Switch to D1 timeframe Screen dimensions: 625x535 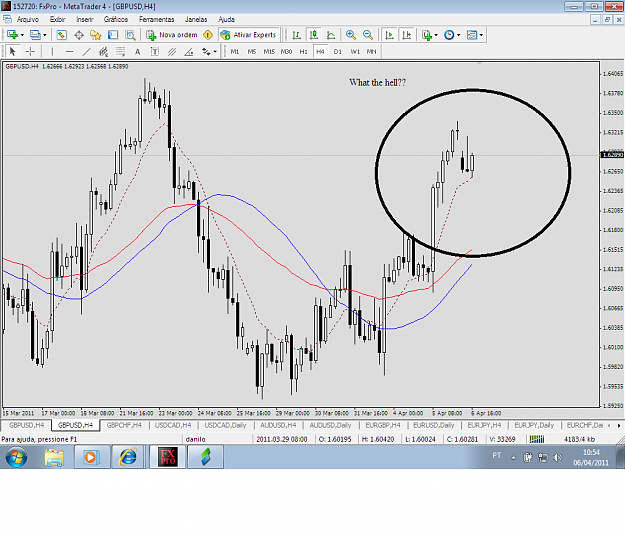[338, 51]
